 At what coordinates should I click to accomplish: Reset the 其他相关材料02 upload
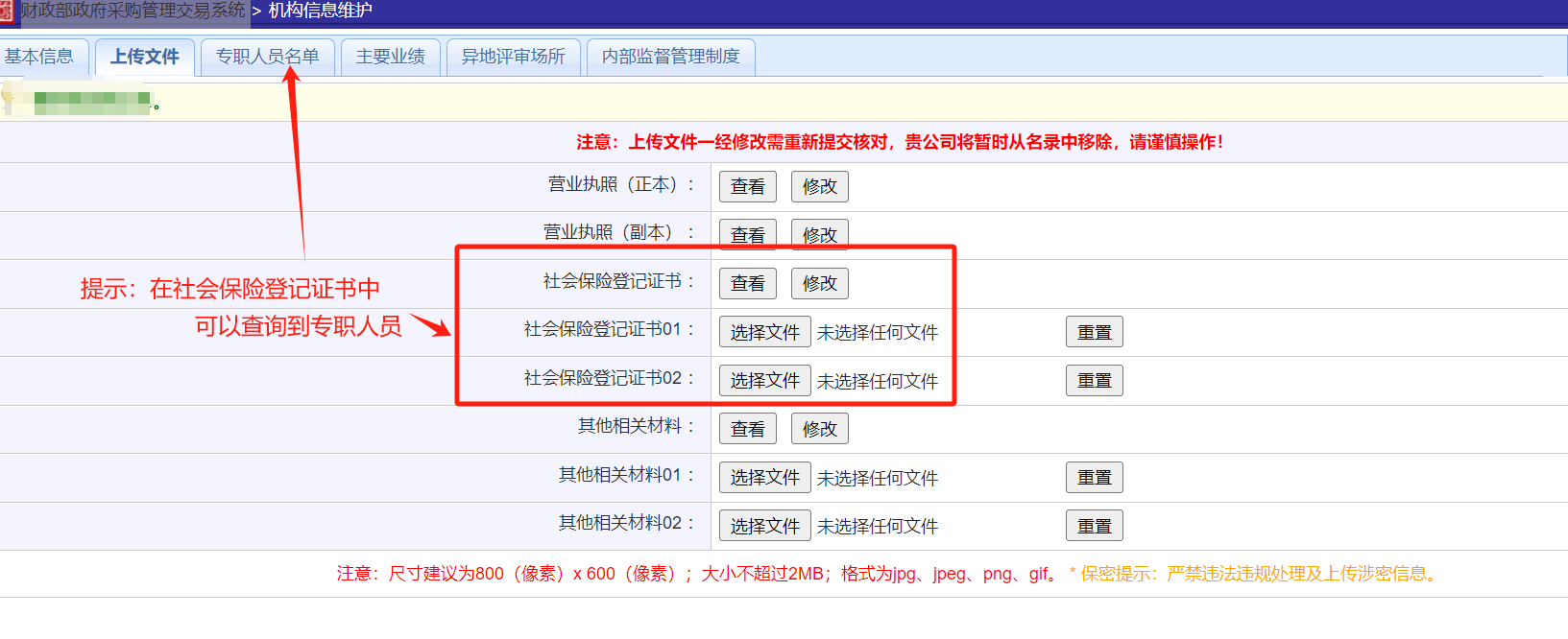click(x=1094, y=526)
